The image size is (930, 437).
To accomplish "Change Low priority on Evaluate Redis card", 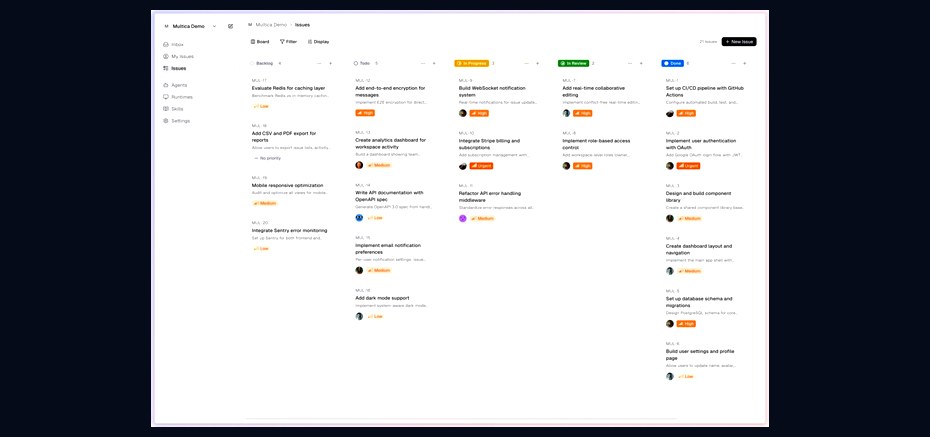I will click(261, 106).
